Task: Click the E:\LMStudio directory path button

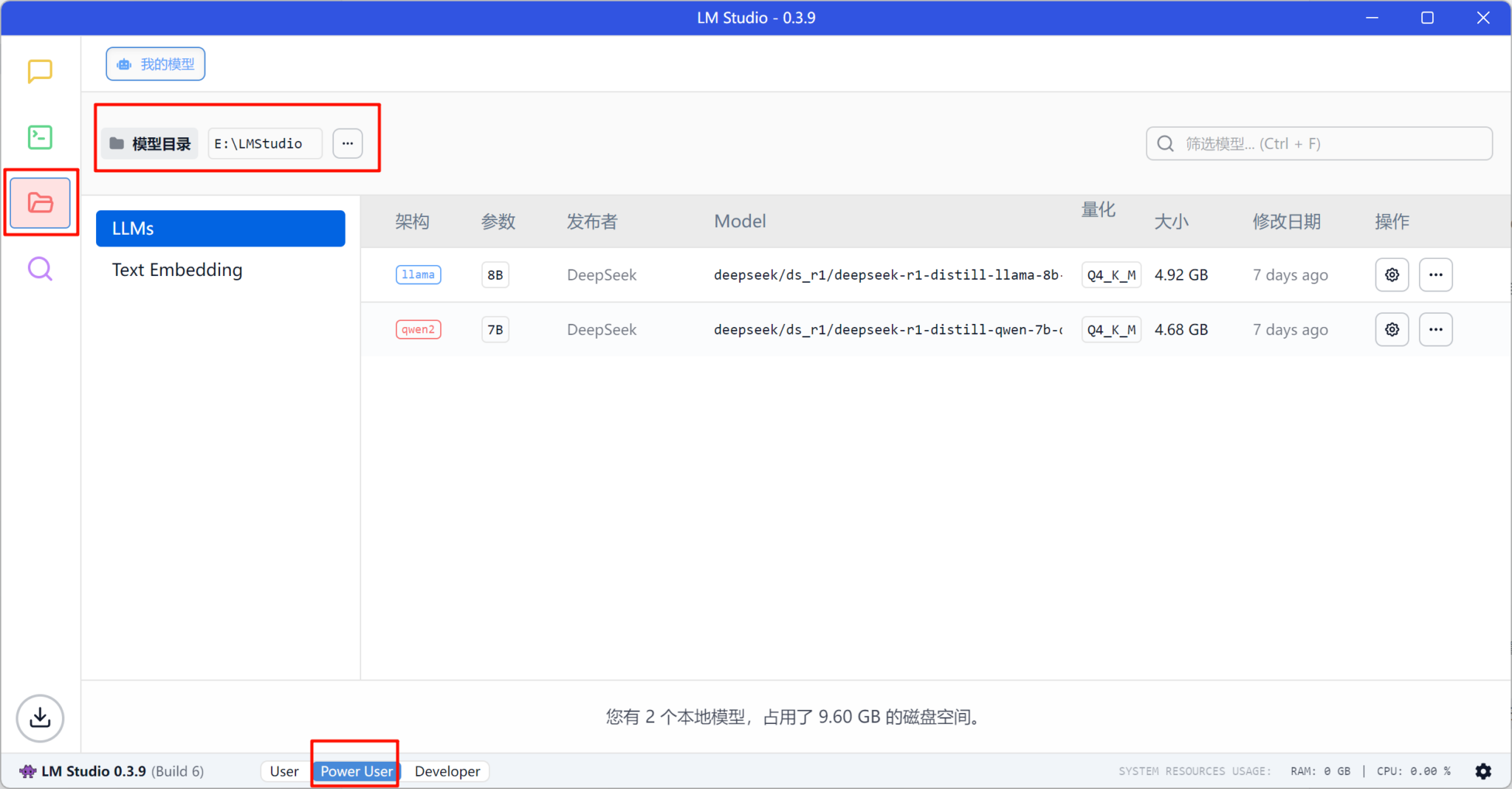Action: (264, 143)
